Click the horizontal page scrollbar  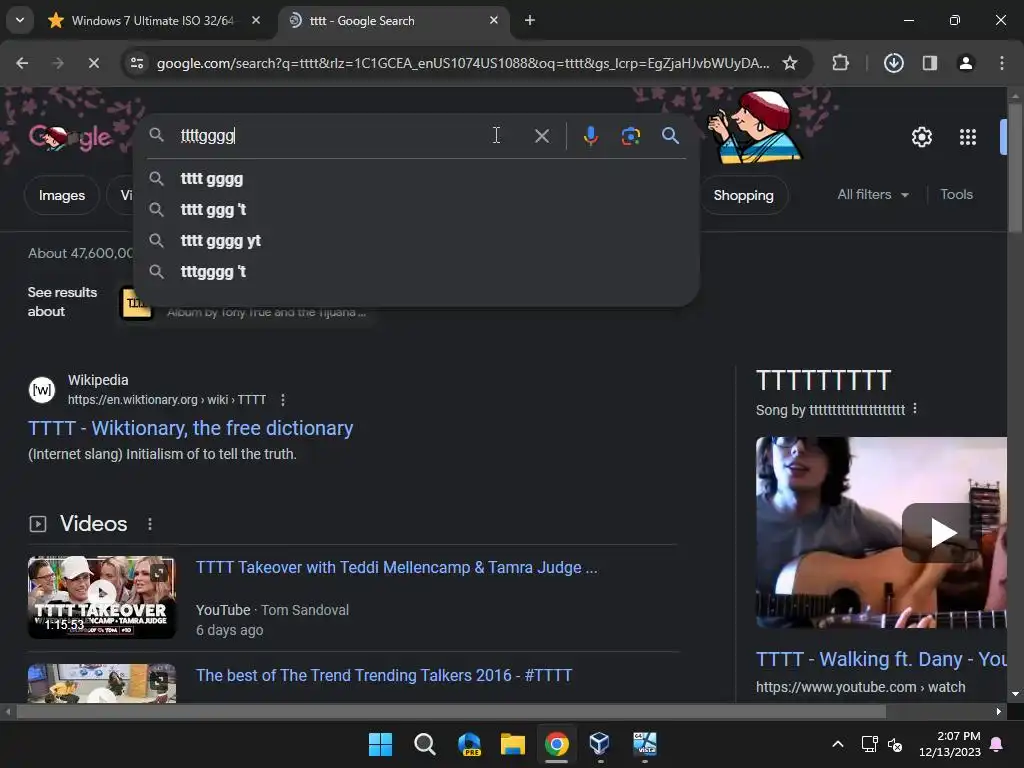[451, 711]
